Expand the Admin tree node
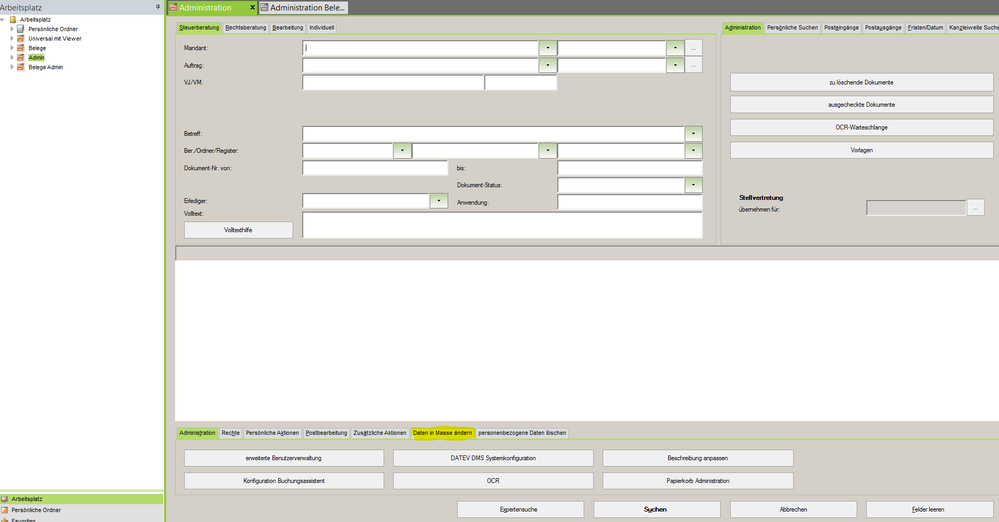Image resolution: width=999 pixels, height=522 pixels. tap(11, 57)
